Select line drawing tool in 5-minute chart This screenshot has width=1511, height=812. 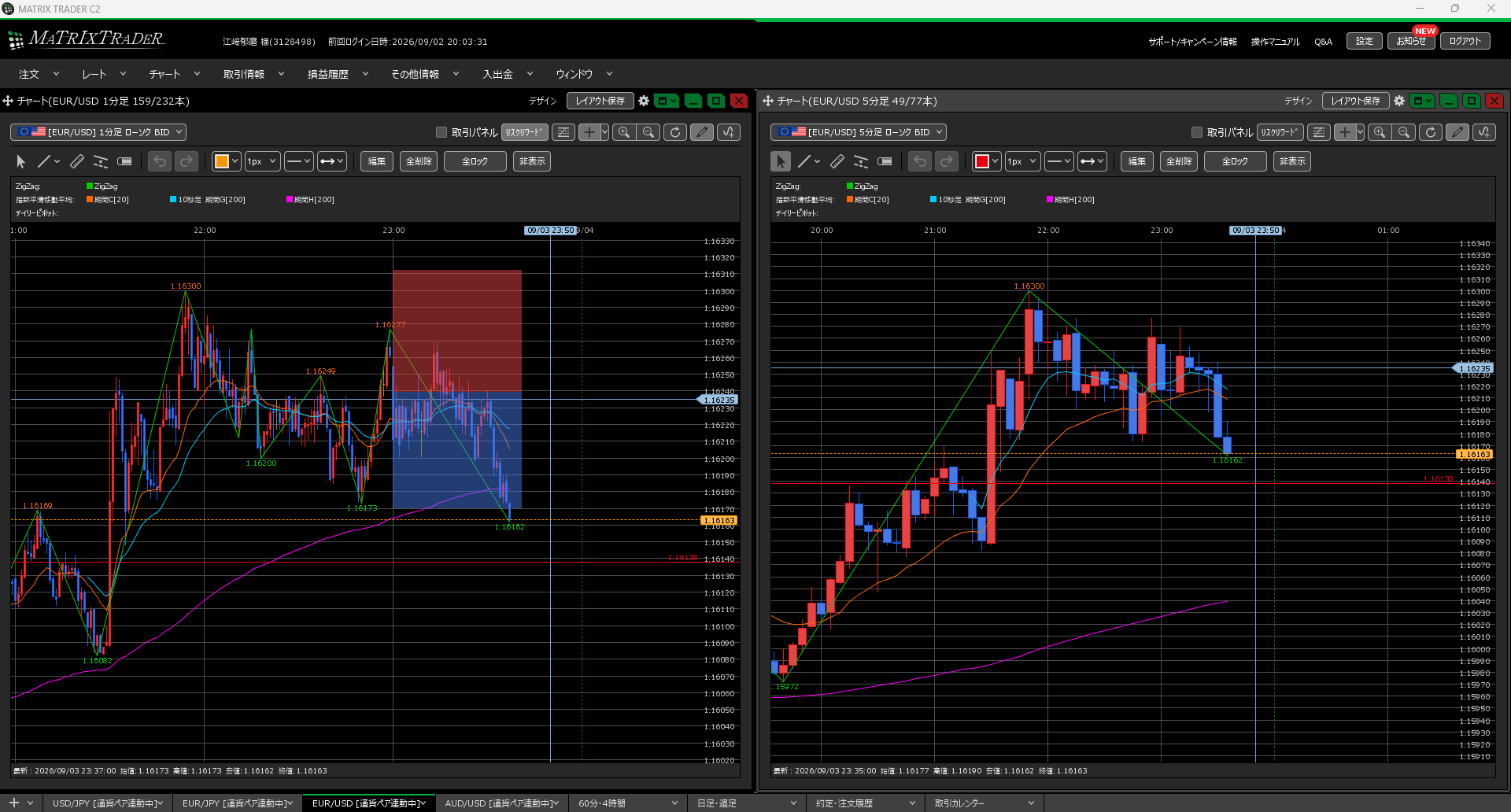(804, 161)
